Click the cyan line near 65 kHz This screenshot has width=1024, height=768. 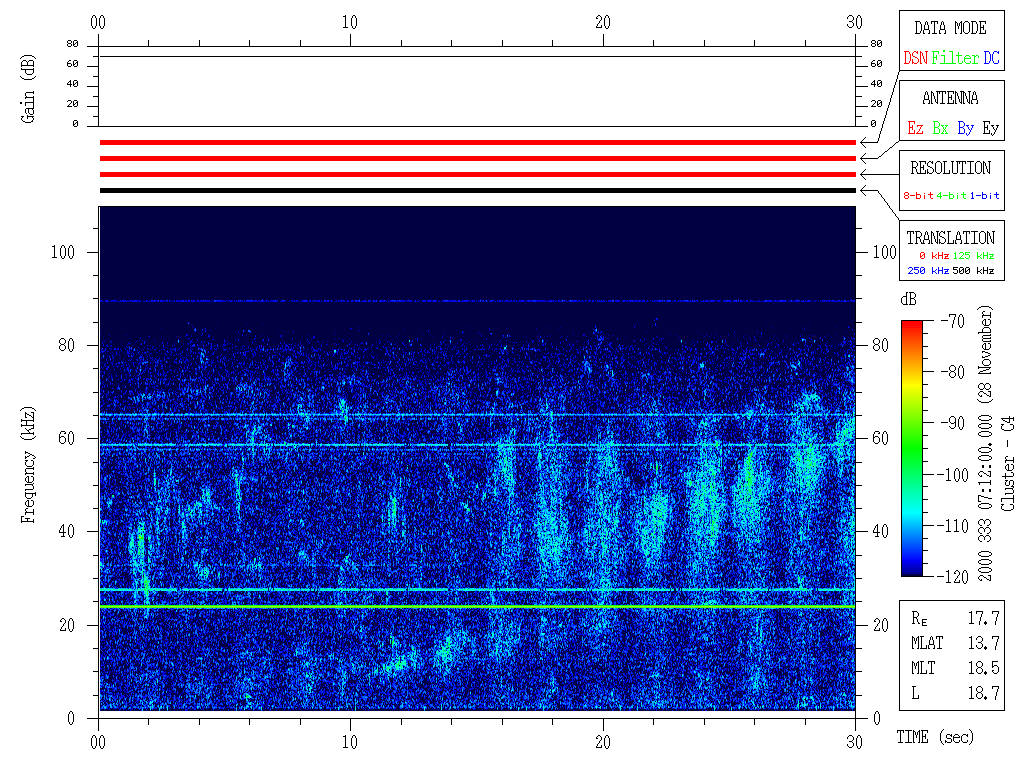pos(477,415)
